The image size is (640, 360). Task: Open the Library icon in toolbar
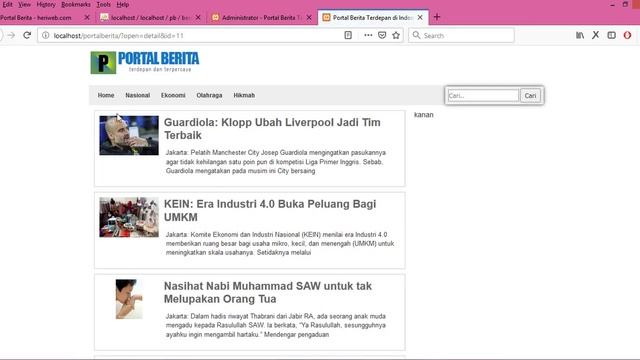(x=580, y=36)
